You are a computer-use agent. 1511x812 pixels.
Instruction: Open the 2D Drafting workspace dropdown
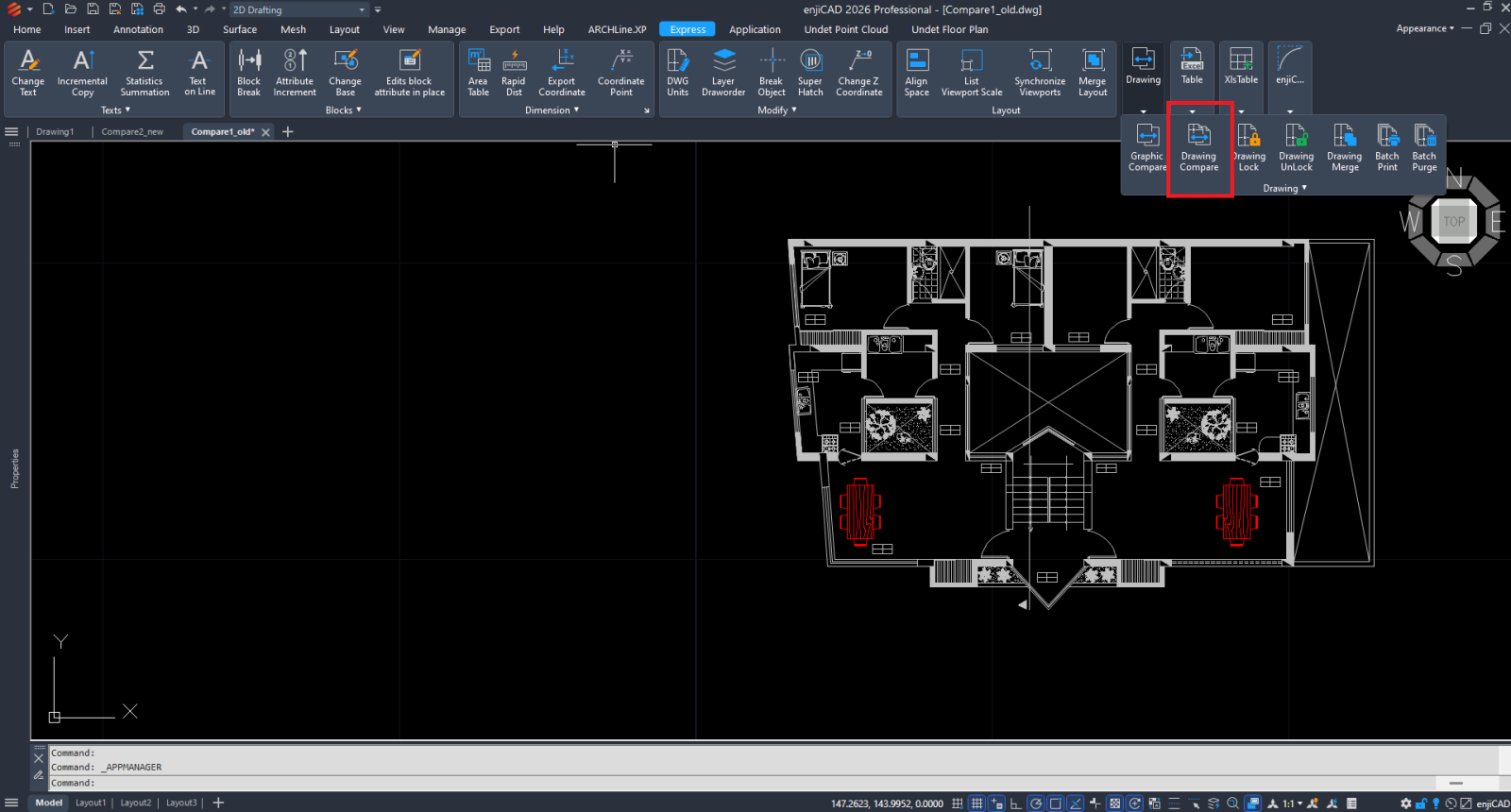click(x=298, y=10)
